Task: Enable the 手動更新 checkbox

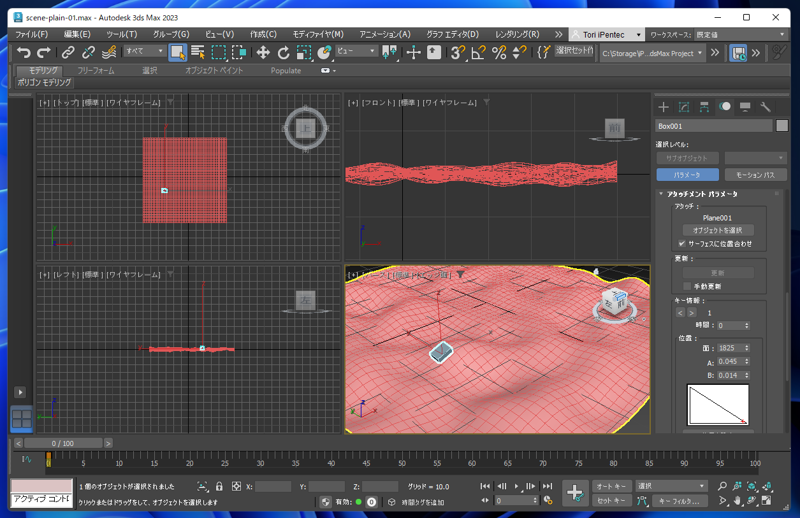Action: (687, 286)
